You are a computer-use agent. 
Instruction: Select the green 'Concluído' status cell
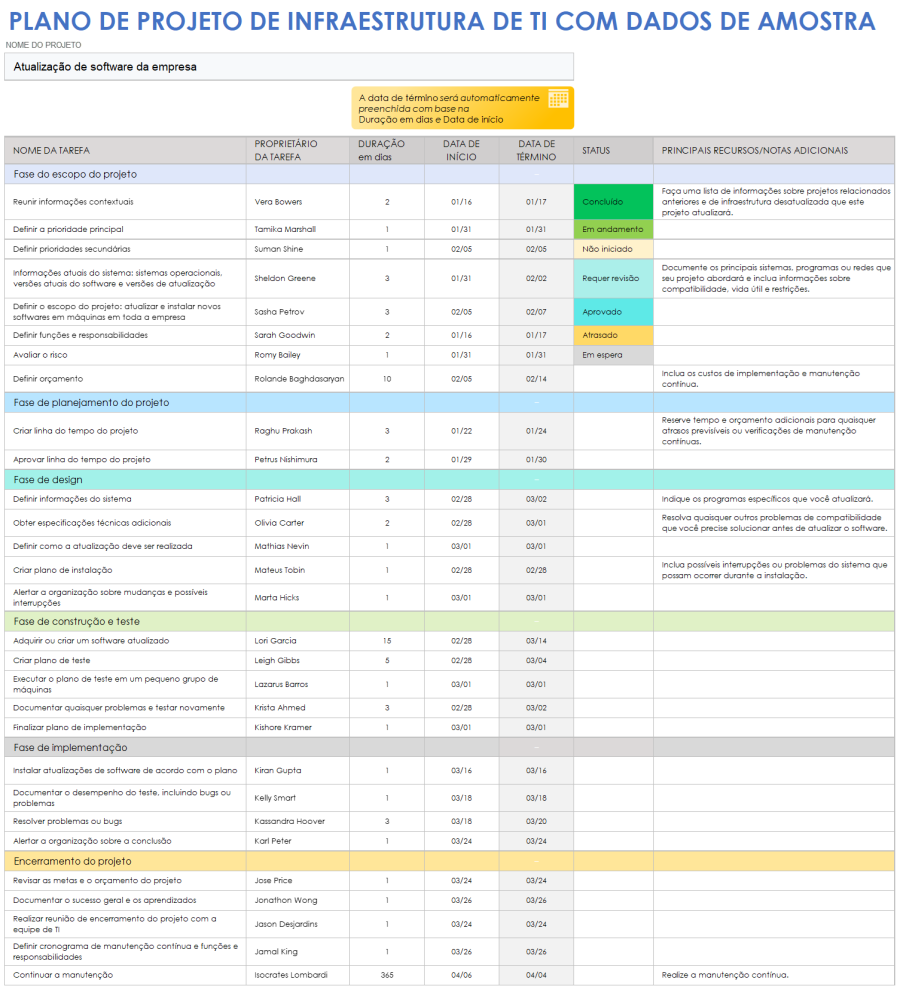(x=613, y=202)
